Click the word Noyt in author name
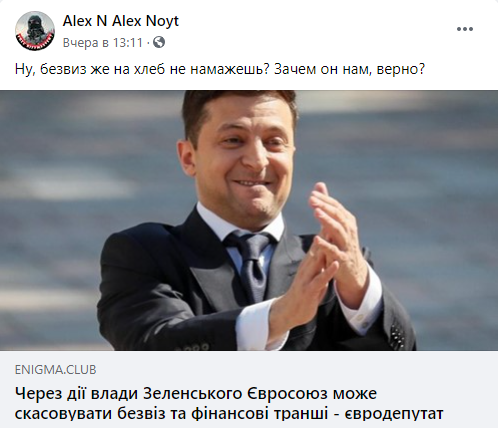 click(x=162, y=21)
